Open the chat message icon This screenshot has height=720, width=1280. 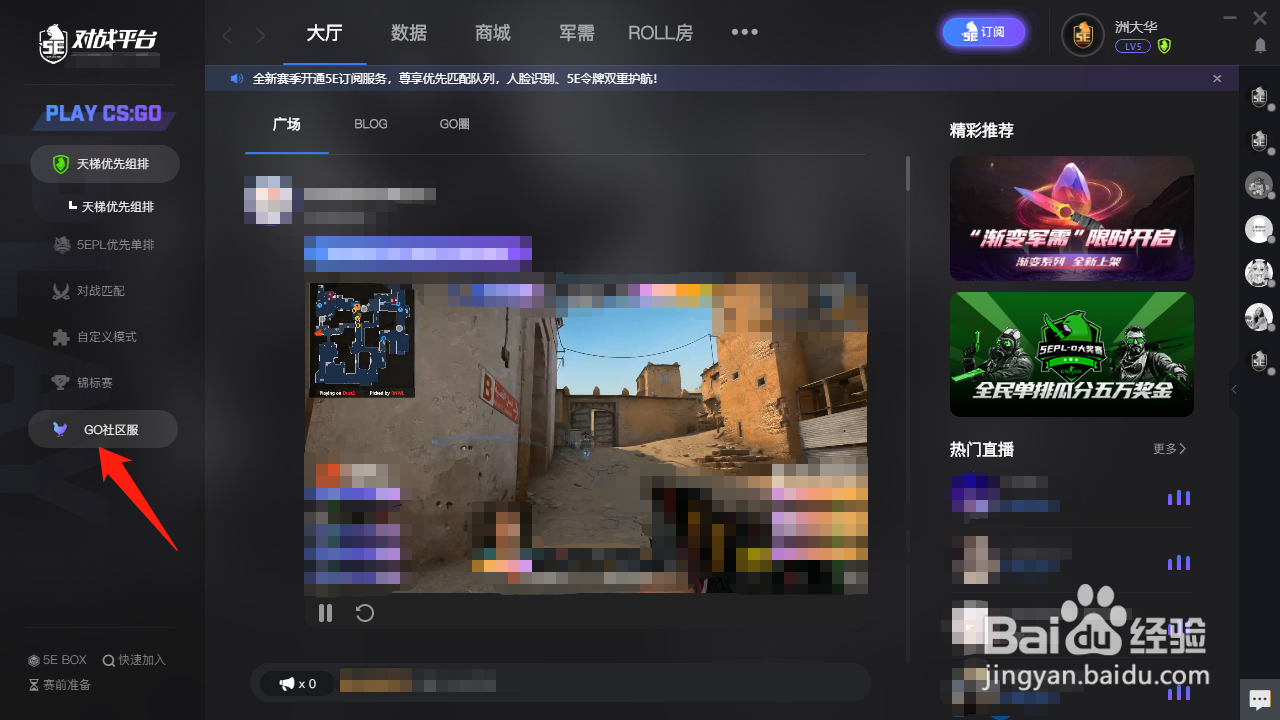[x=1259, y=699]
